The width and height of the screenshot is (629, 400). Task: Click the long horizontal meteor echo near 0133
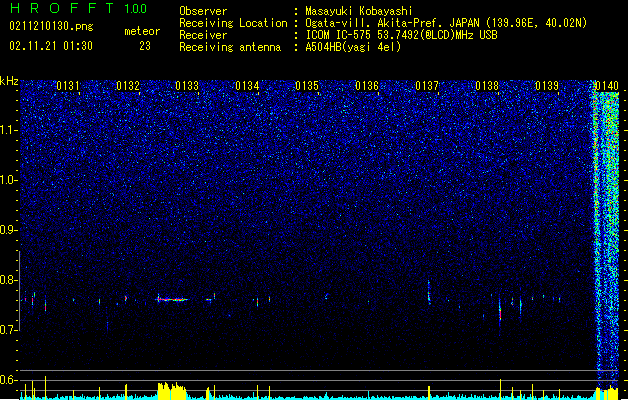[x=172, y=299]
